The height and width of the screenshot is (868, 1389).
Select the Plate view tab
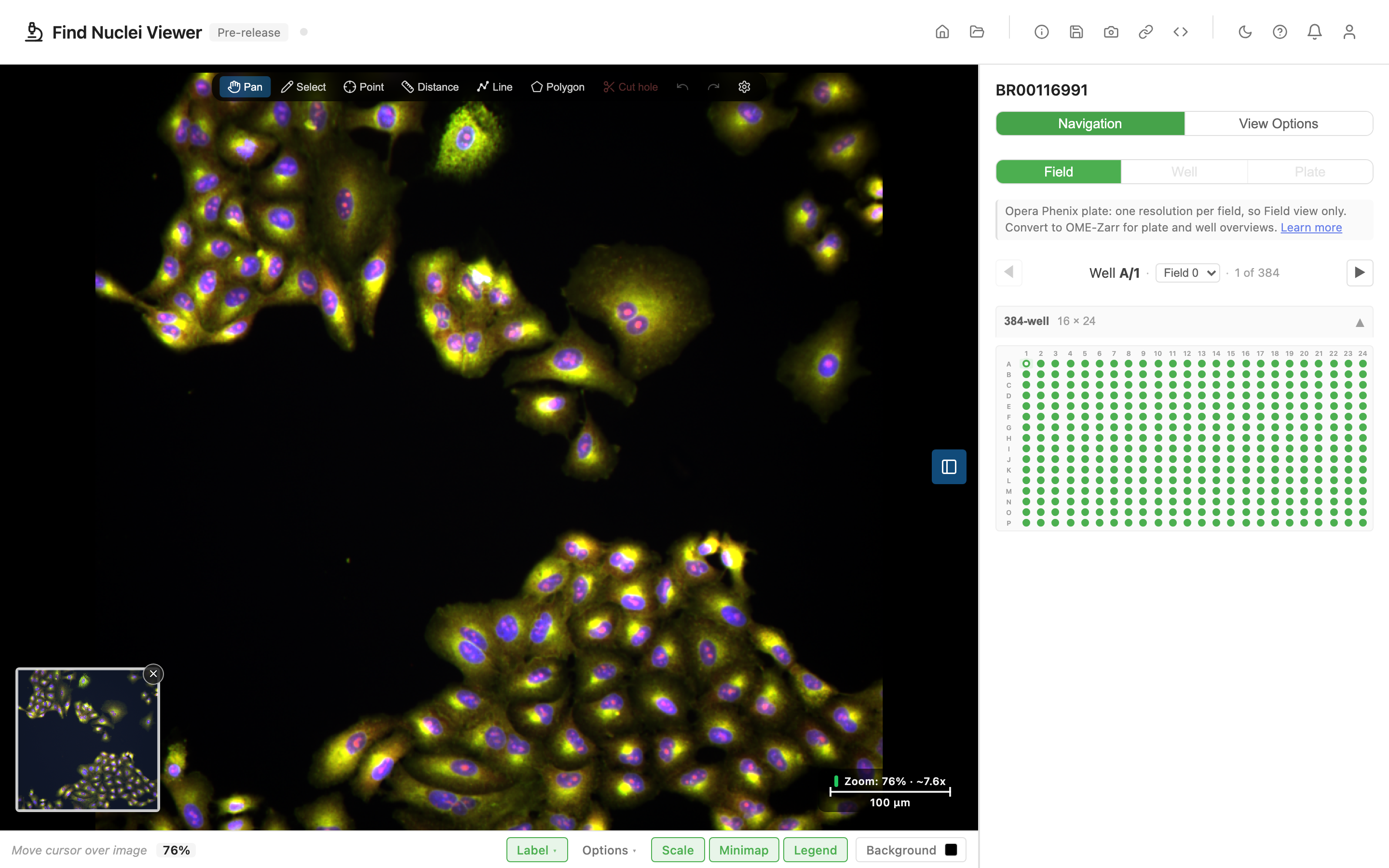pyautogui.click(x=1310, y=172)
